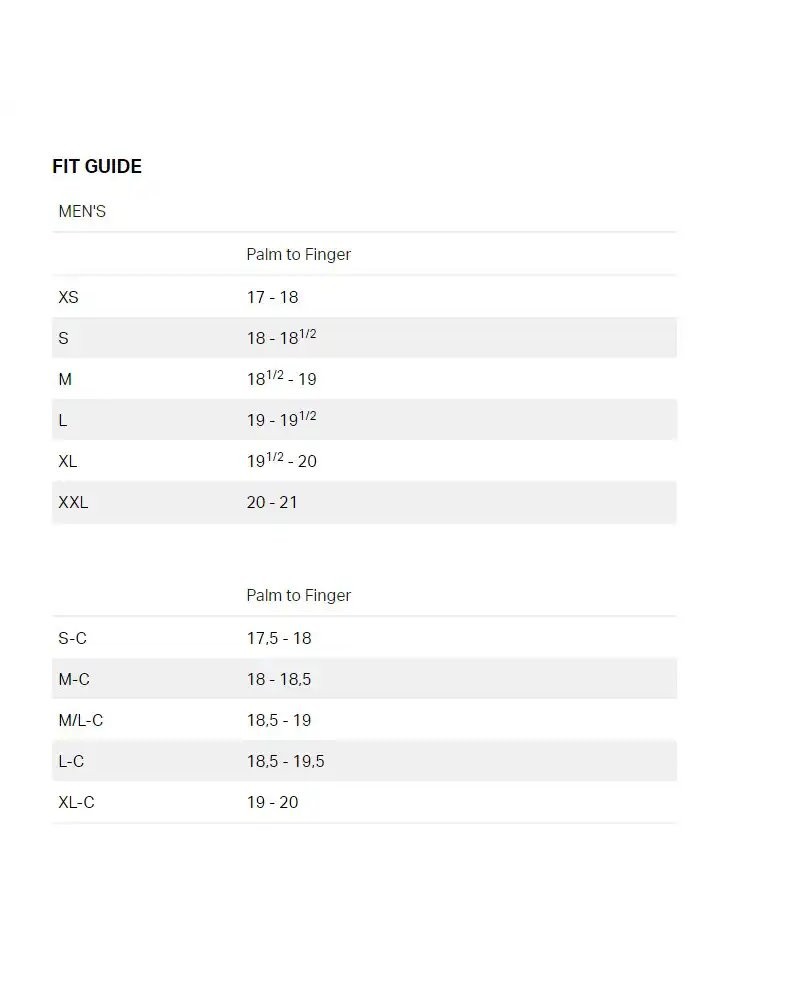Screen dimensions: 800x1000
Task: Click the 18,5 - 19,5 measurement value
Action: click(x=285, y=761)
